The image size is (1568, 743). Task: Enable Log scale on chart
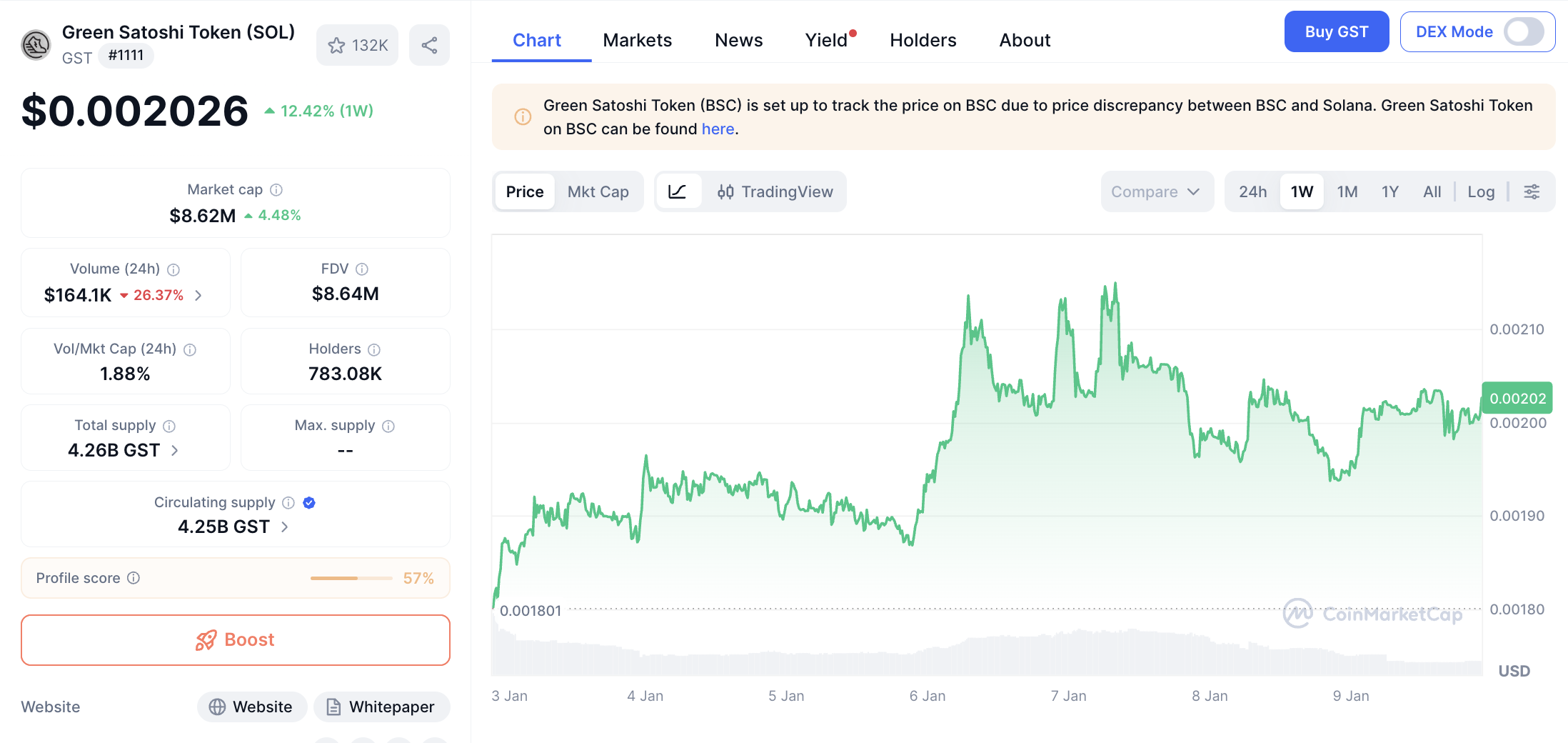(1481, 191)
